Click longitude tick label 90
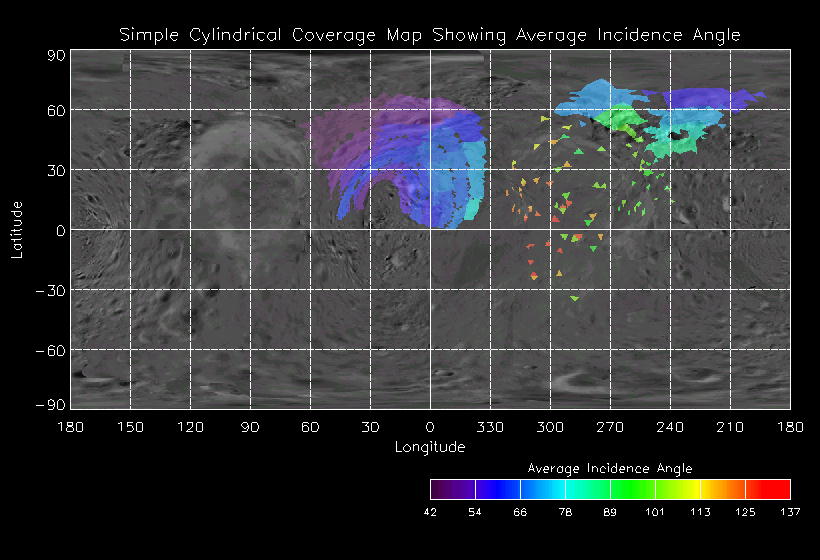This screenshot has width=820, height=560. coord(250,427)
